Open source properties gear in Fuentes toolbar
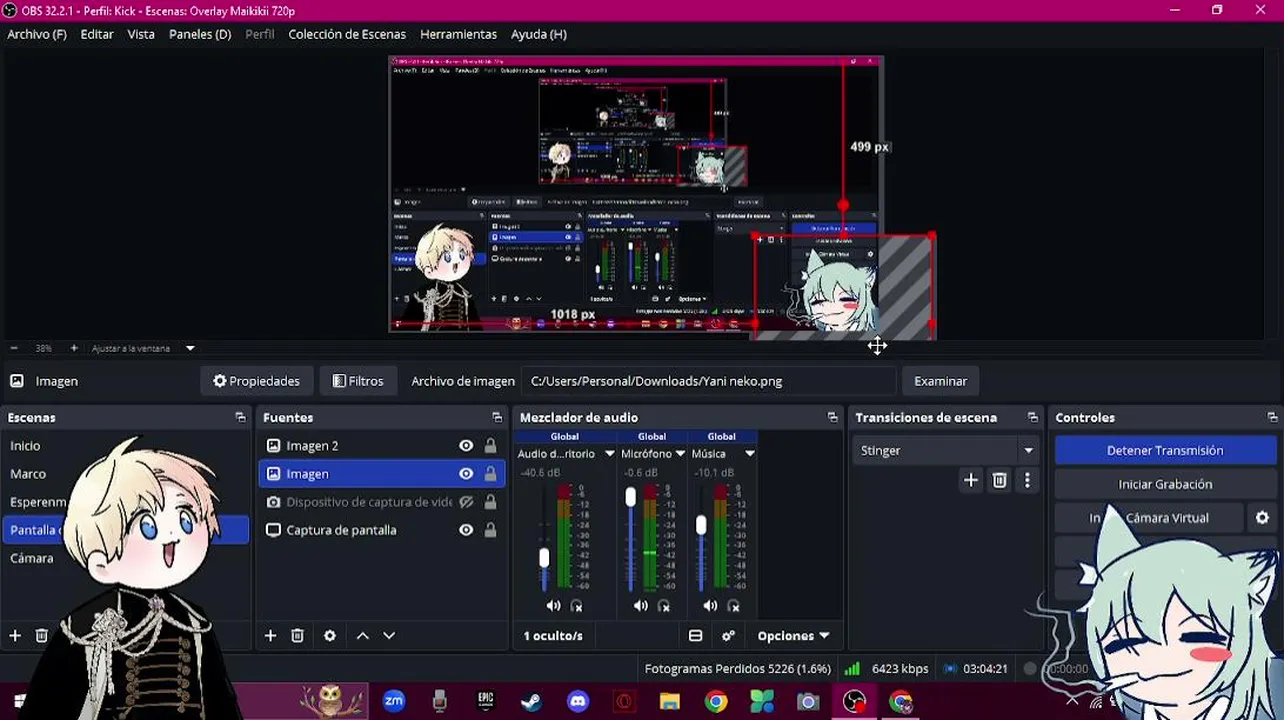The width and height of the screenshot is (1284, 720). [x=330, y=636]
